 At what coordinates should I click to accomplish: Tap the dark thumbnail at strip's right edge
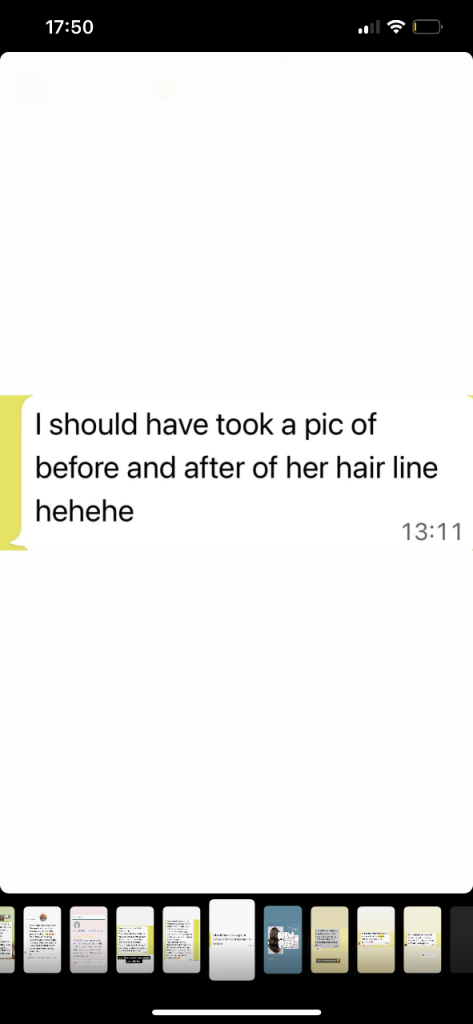coord(461,939)
